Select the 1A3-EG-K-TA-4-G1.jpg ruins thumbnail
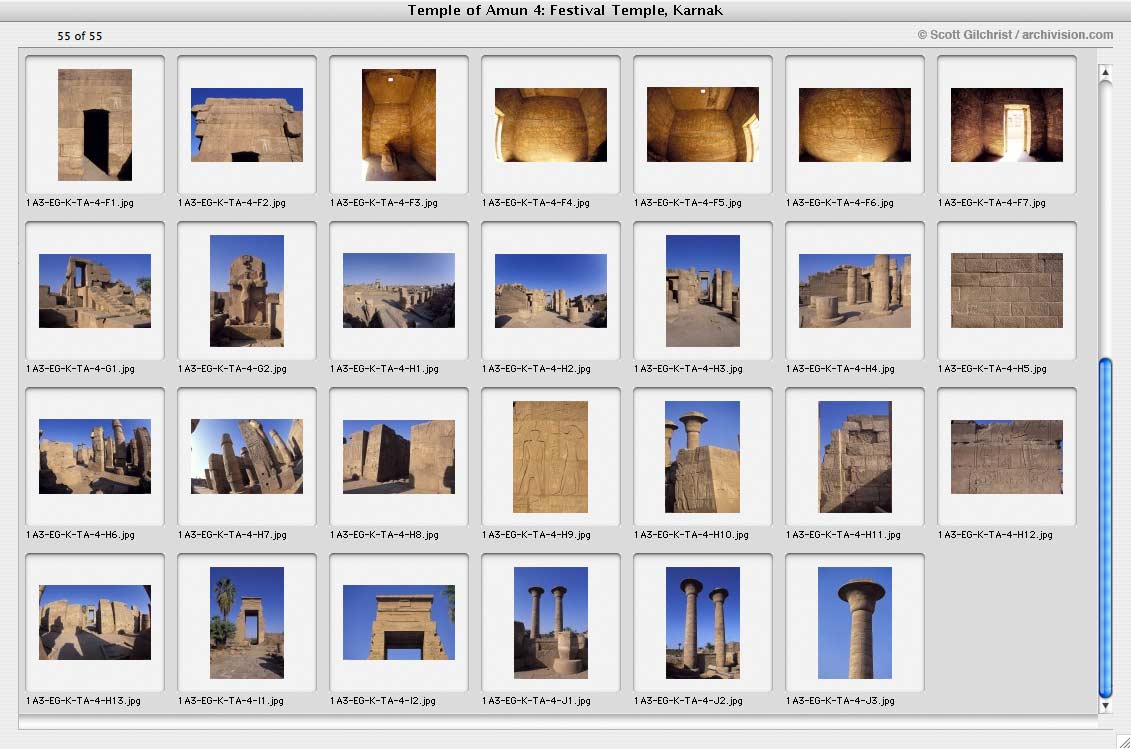The image size is (1131, 749). coord(94,291)
